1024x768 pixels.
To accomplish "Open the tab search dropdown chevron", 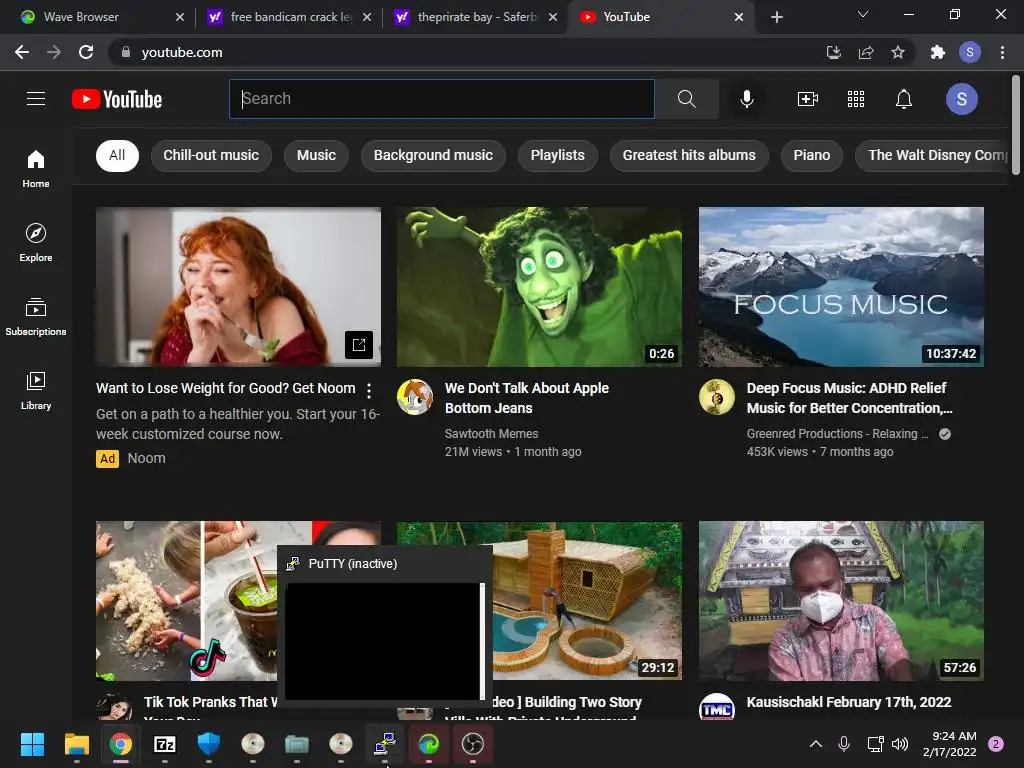I will pos(863,14).
